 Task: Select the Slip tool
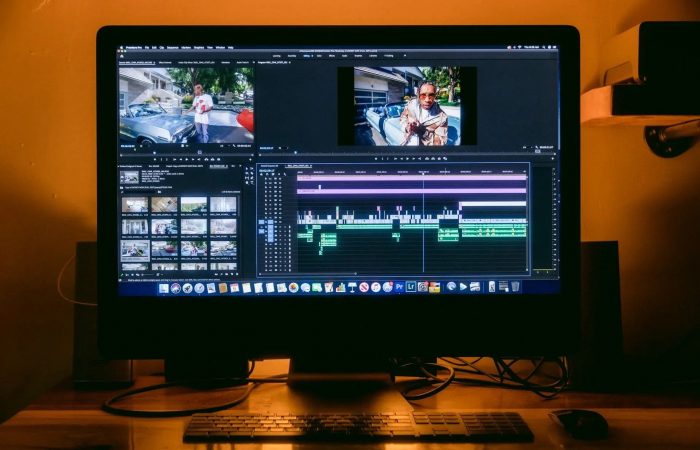click(x=247, y=178)
